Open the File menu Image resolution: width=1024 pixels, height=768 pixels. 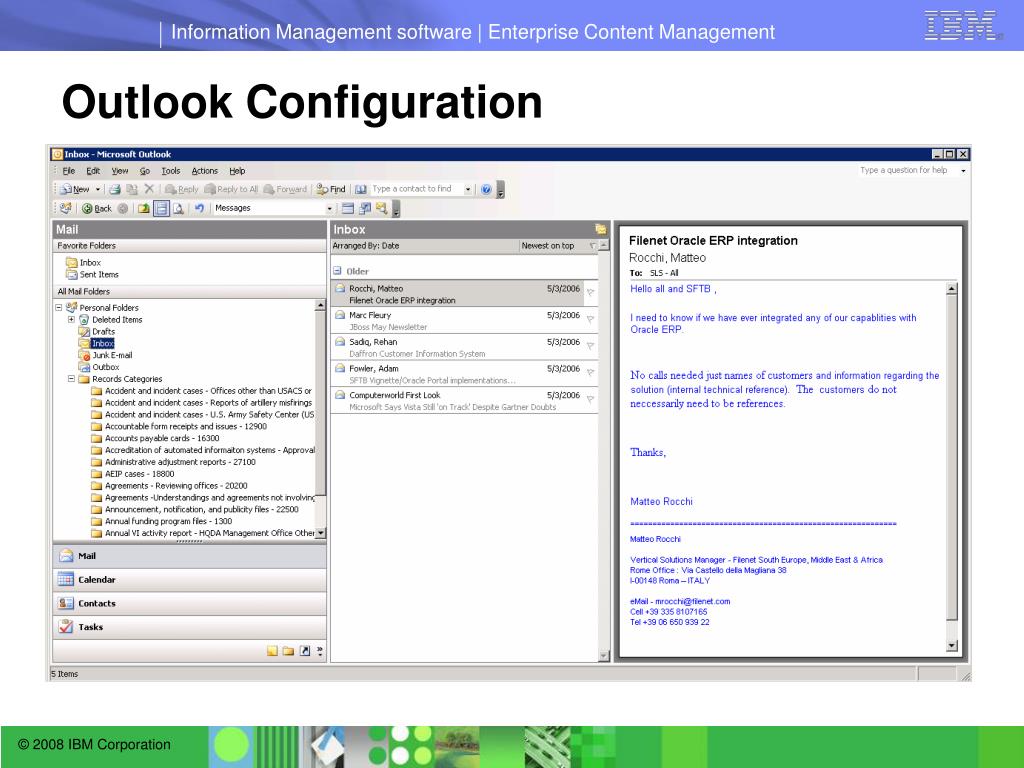click(69, 171)
